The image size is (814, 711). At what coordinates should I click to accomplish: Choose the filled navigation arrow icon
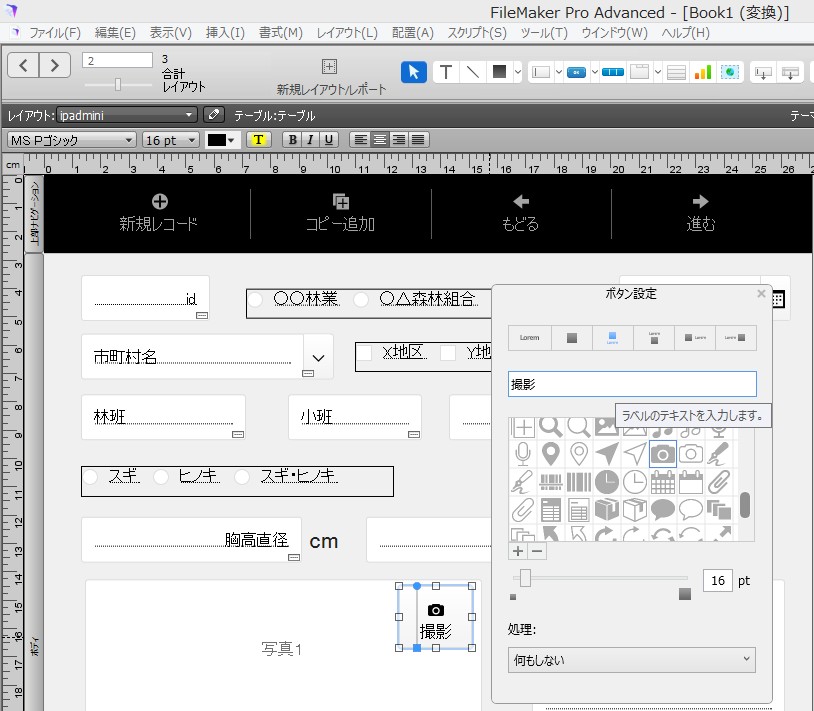click(x=606, y=454)
